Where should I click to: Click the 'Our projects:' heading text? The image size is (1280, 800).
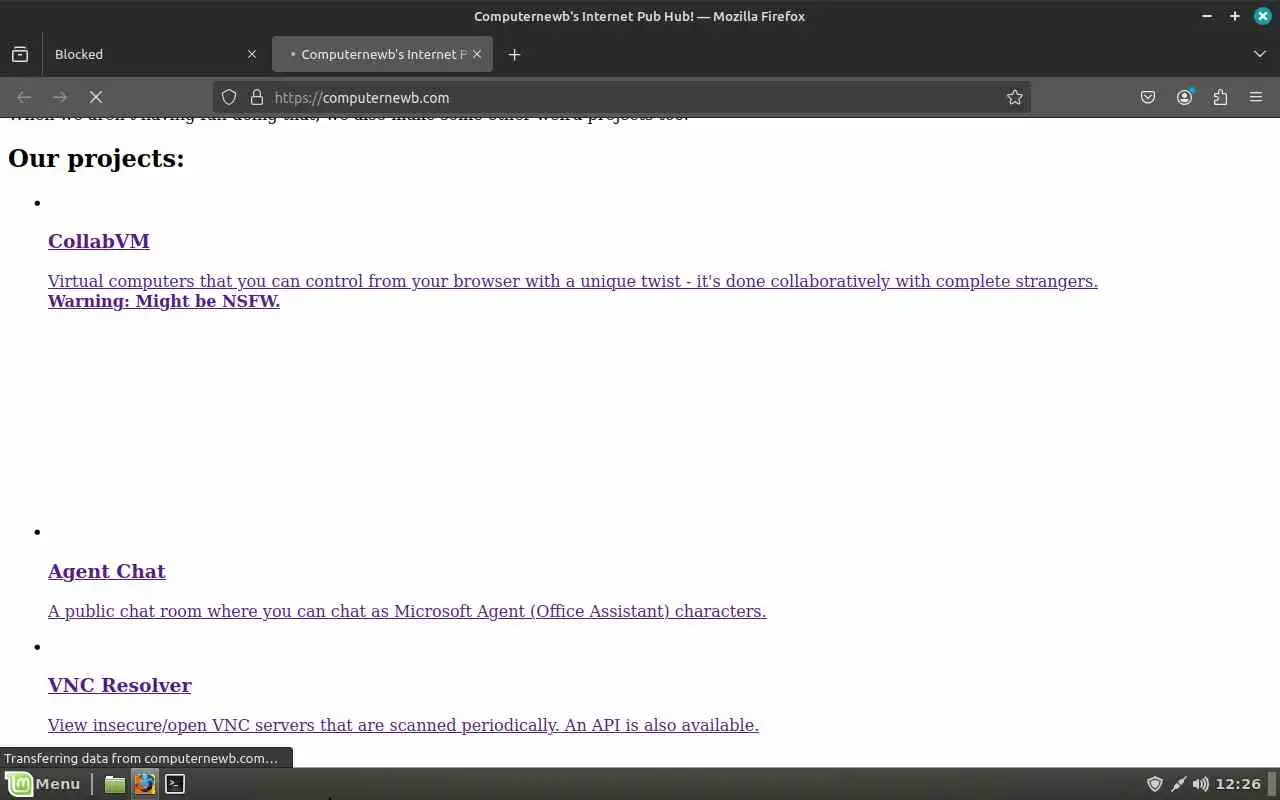tap(96, 159)
